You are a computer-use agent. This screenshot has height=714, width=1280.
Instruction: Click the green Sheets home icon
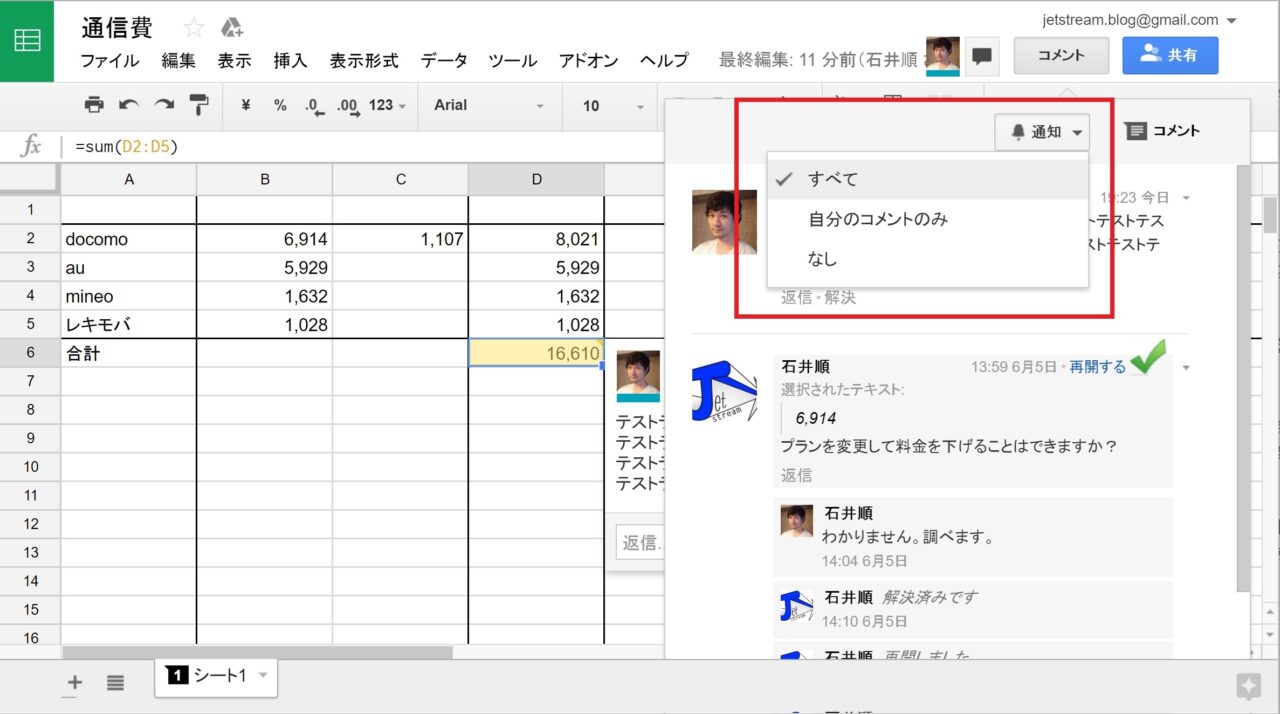pos(27,41)
